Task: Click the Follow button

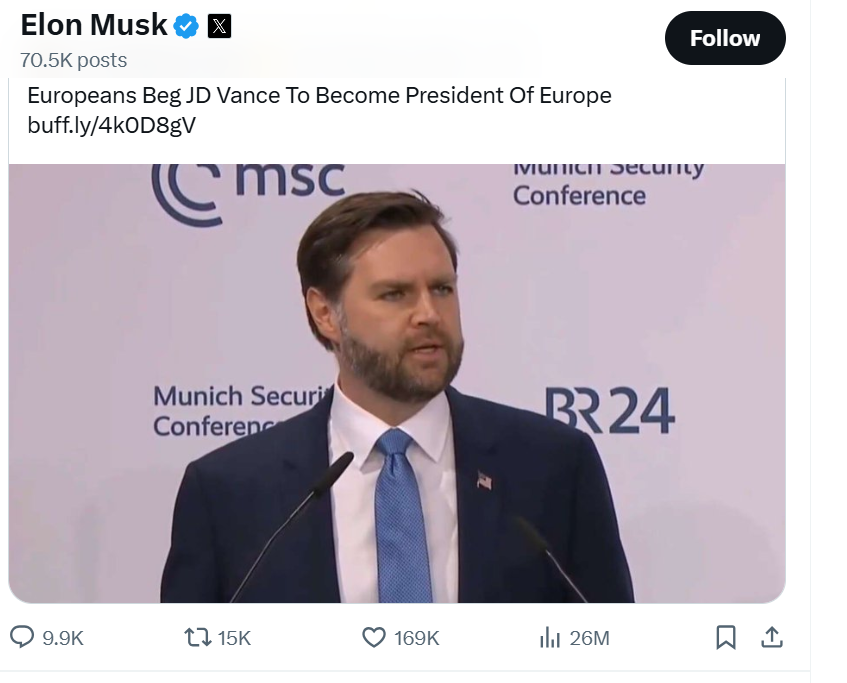Action: 725,39
